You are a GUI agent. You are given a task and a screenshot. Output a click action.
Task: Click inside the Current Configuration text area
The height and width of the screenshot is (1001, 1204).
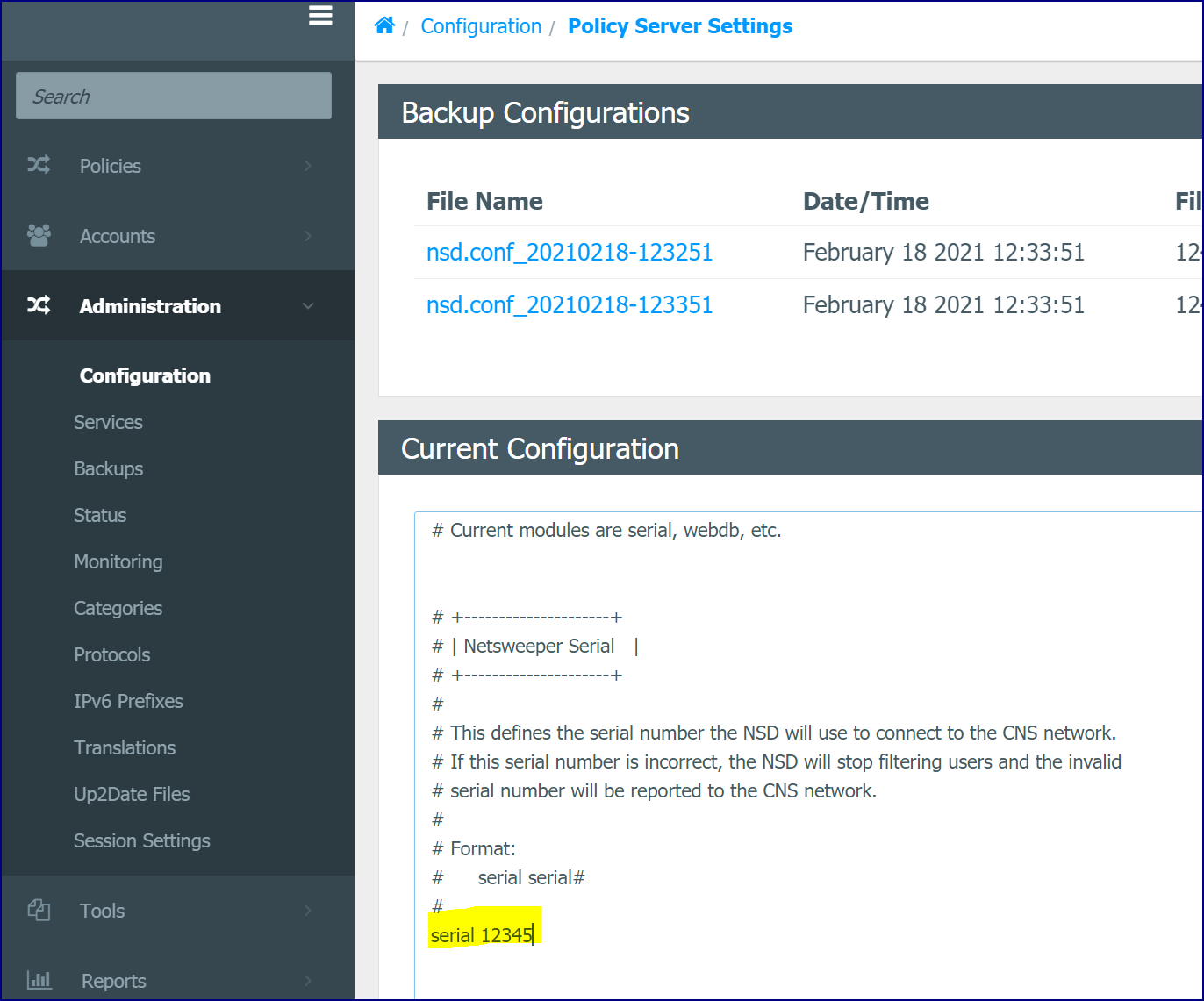(x=807, y=754)
